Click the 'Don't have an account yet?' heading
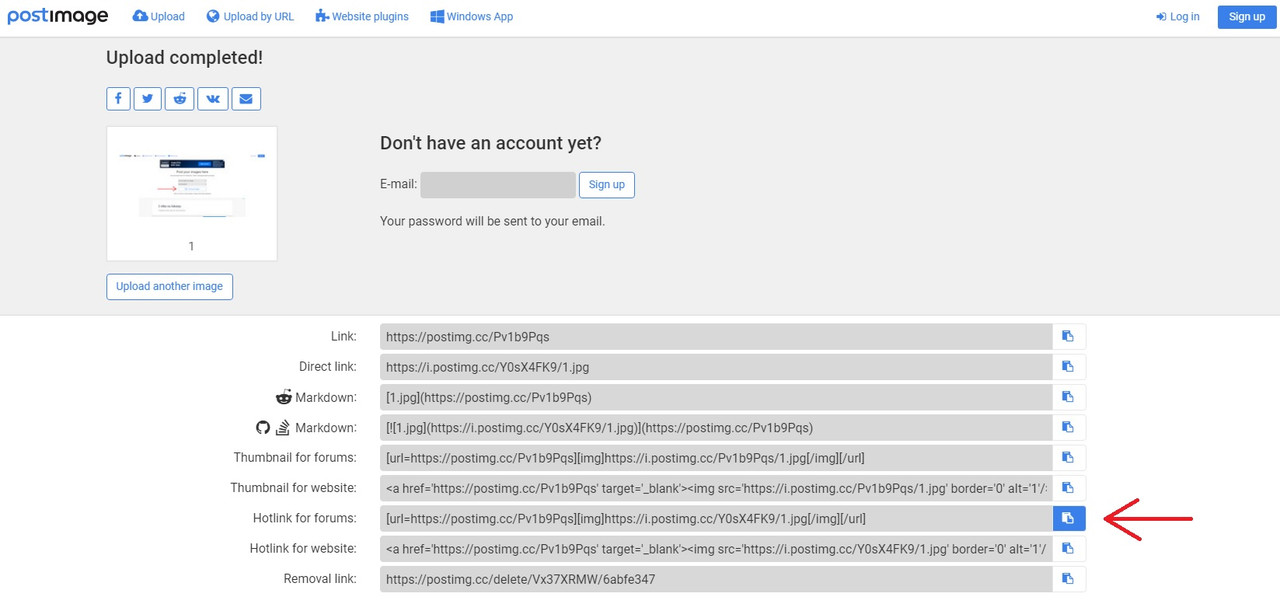 tap(491, 143)
